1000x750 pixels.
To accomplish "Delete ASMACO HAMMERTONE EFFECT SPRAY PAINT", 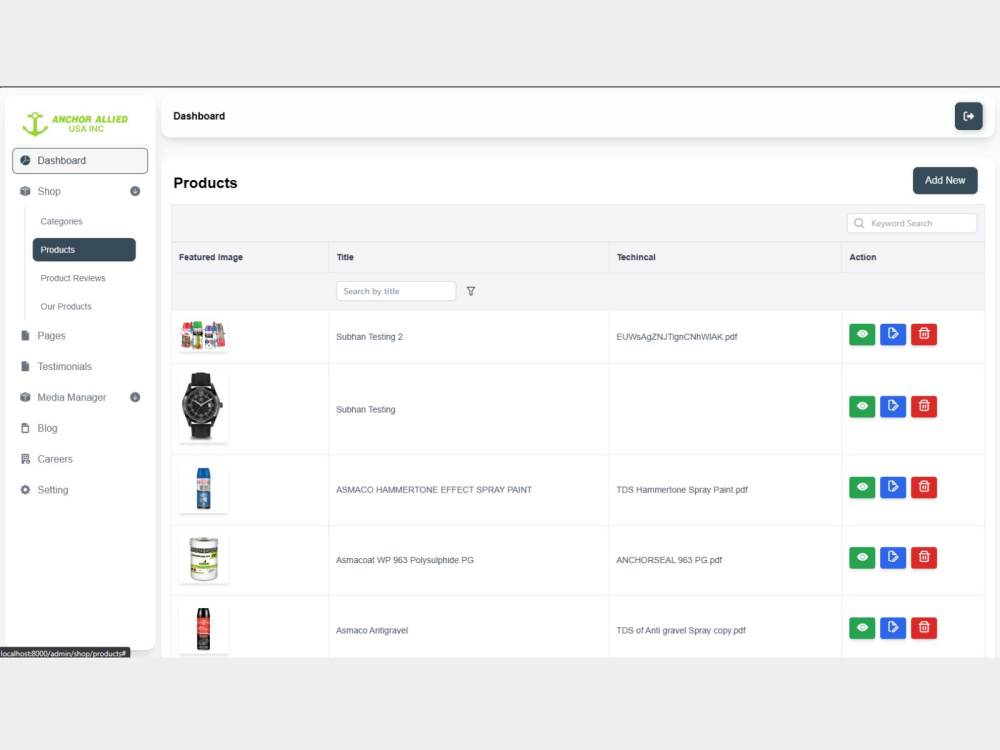I will (x=923, y=487).
